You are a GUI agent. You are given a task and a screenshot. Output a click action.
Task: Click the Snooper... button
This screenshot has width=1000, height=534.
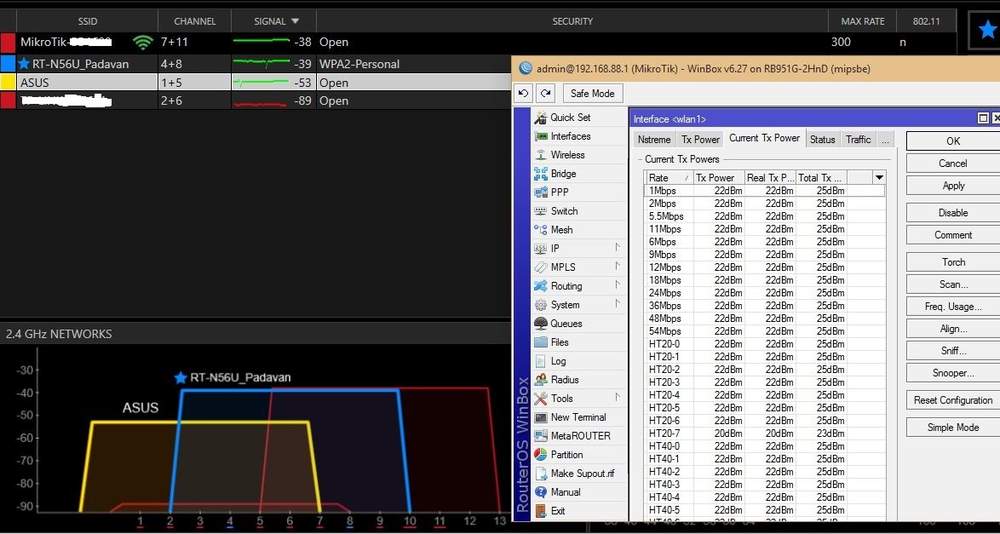click(953, 373)
